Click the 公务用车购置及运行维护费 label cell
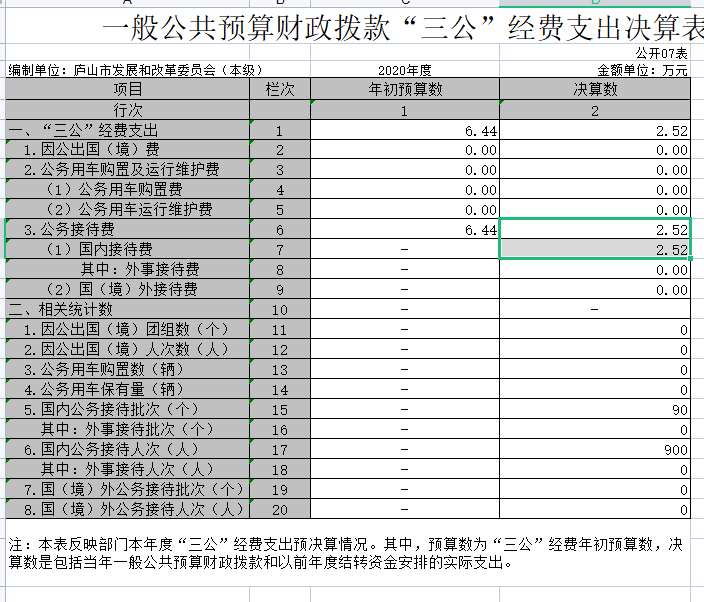 [x=128, y=170]
